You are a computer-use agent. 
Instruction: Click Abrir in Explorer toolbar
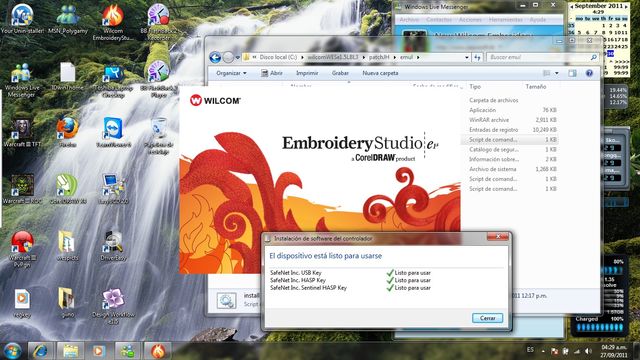point(272,73)
